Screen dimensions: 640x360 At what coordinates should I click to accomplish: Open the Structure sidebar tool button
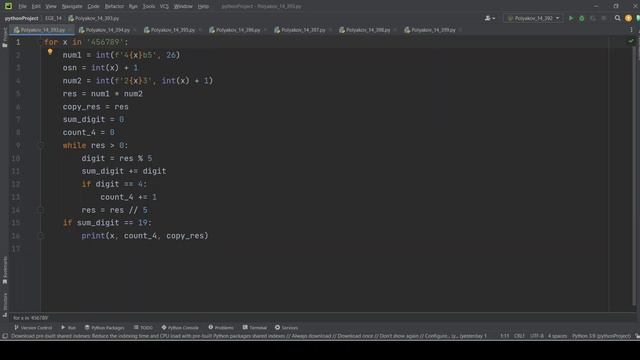click(4, 305)
